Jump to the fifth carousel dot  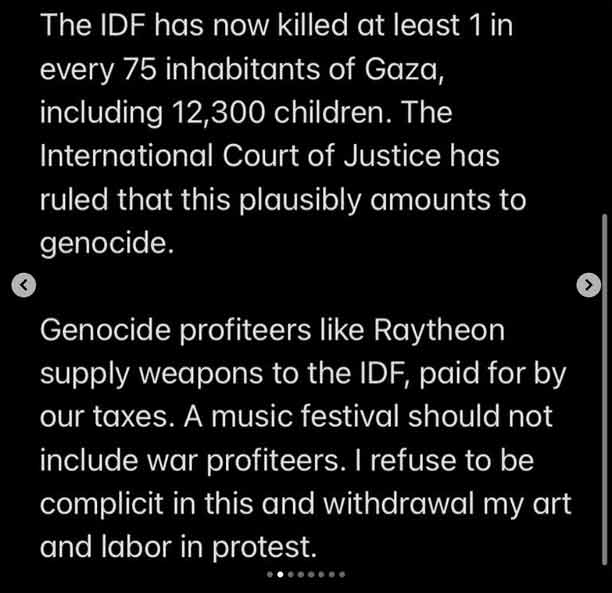pos(311,574)
